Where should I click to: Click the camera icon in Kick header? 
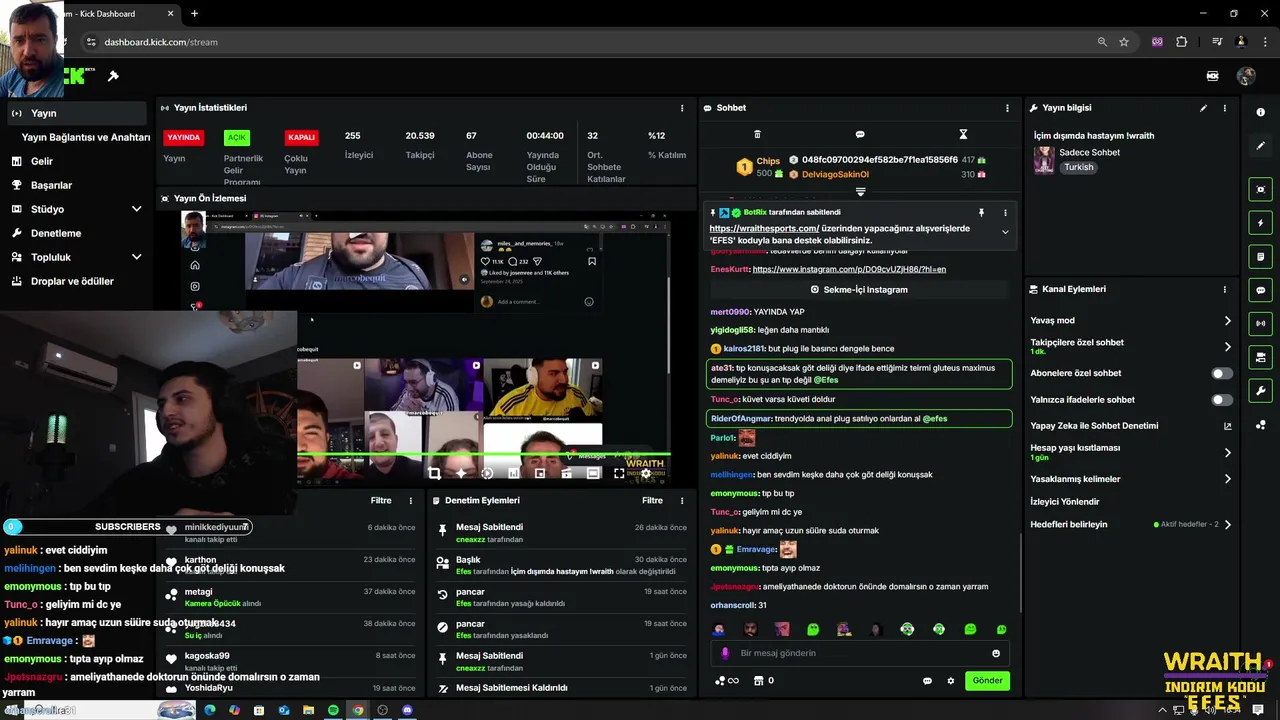tap(1212, 76)
